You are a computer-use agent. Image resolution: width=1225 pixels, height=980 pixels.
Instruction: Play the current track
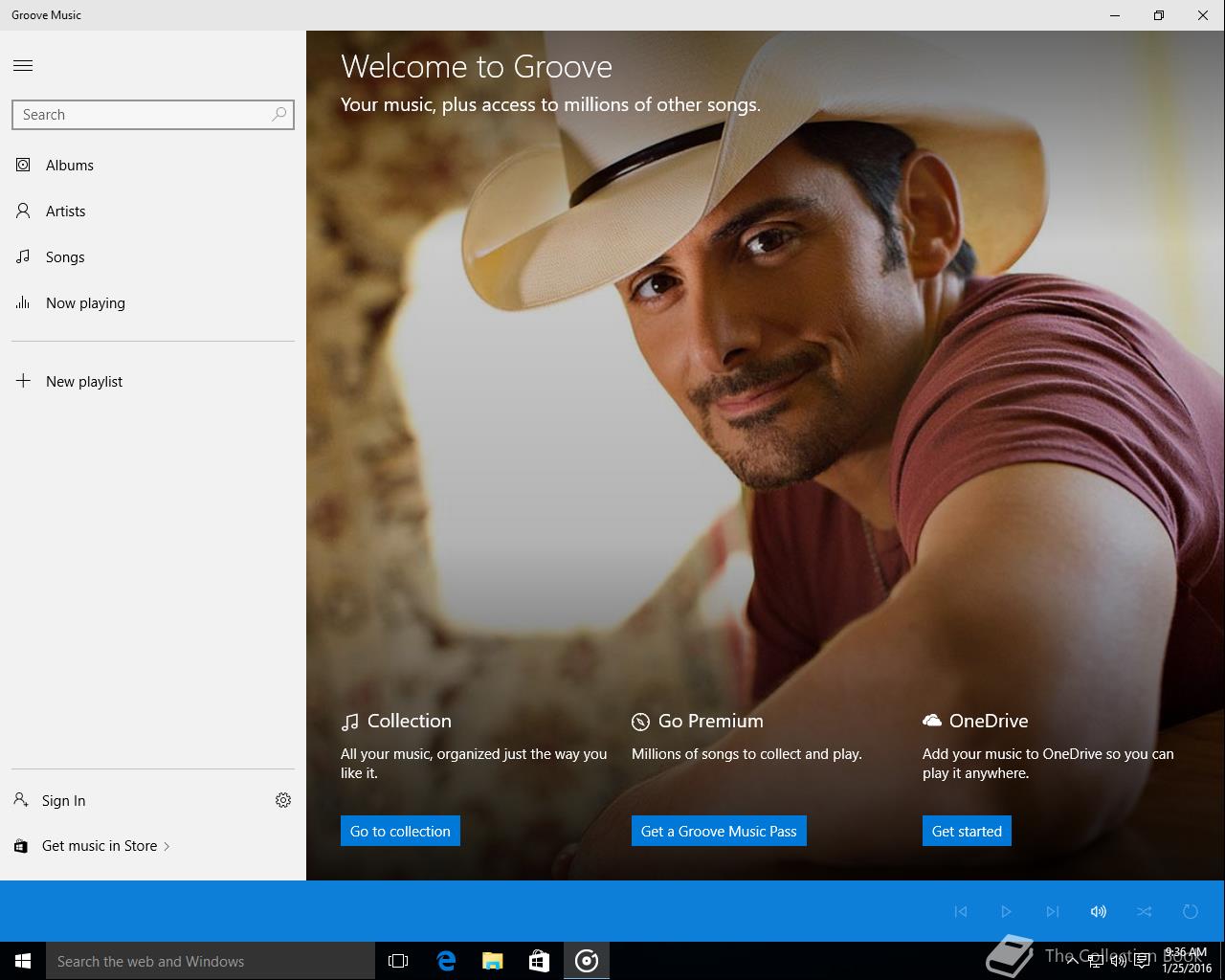1006,911
